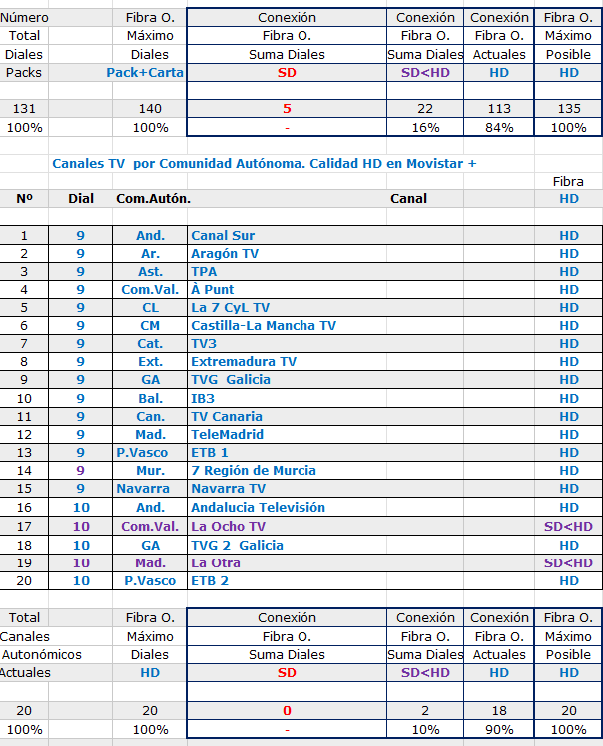The width and height of the screenshot is (603, 746).
Task: Click the Canales TV por Comunidad Autónoma title
Action: click(264, 163)
